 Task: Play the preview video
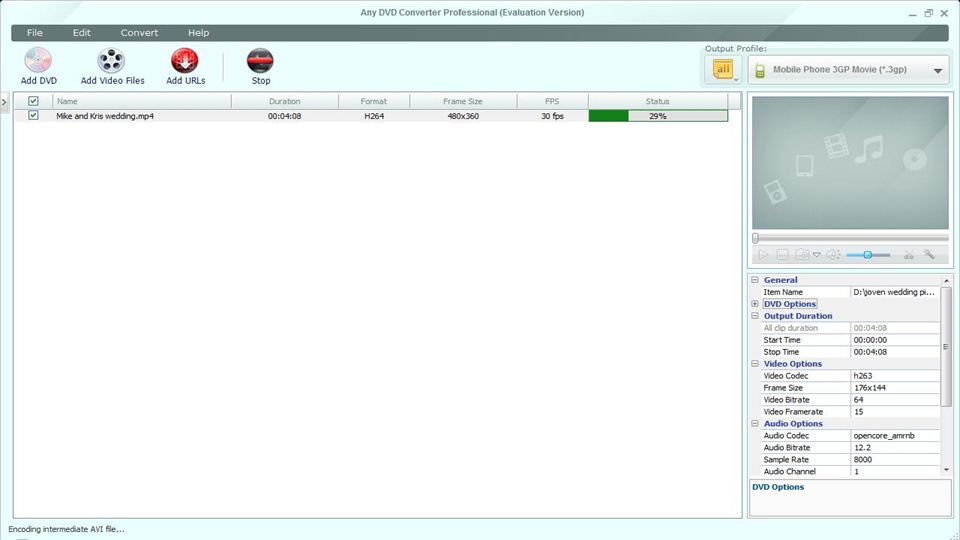coord(763,255)
